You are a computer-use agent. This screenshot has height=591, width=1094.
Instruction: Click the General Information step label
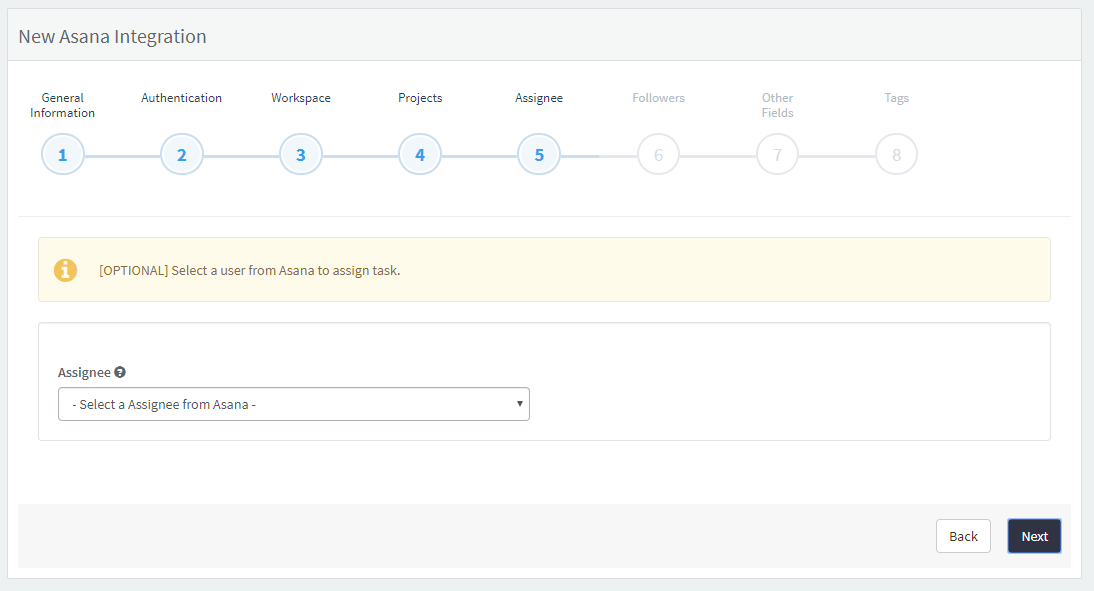(x=62, y=105)
